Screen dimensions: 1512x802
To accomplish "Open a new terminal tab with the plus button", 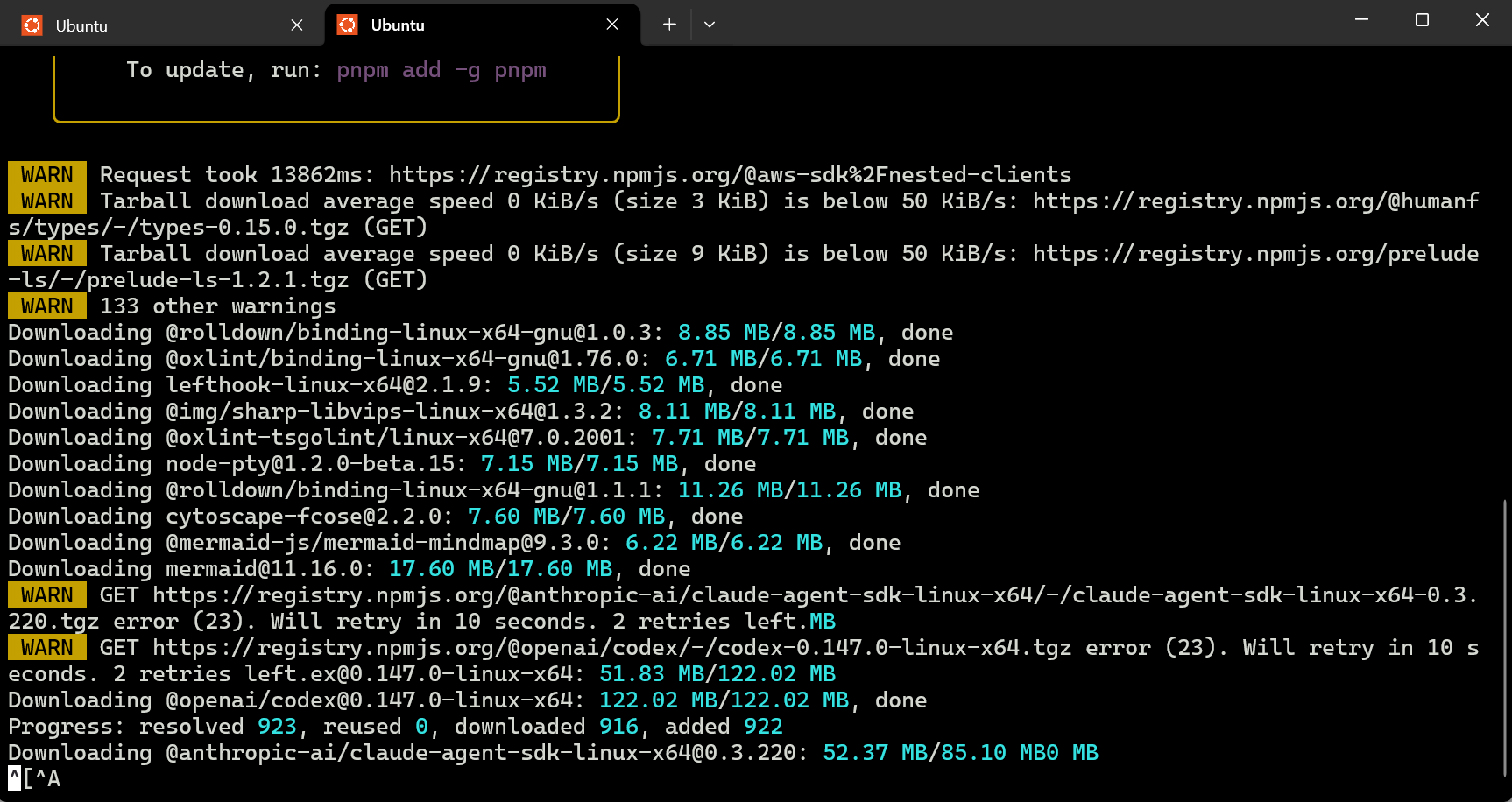I will [669, 25].
